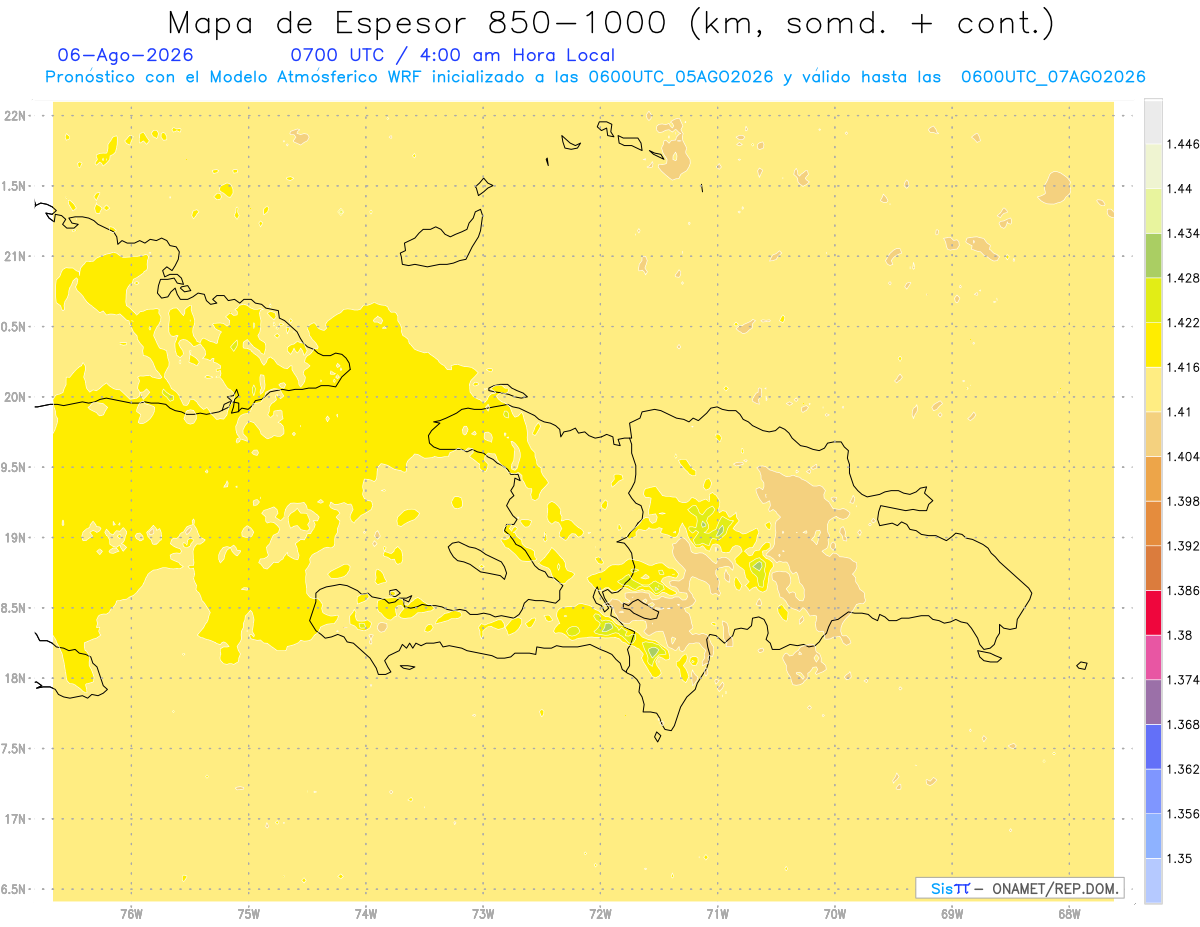
Task: Click the colorbar value 1.35
Action: 1180,858
